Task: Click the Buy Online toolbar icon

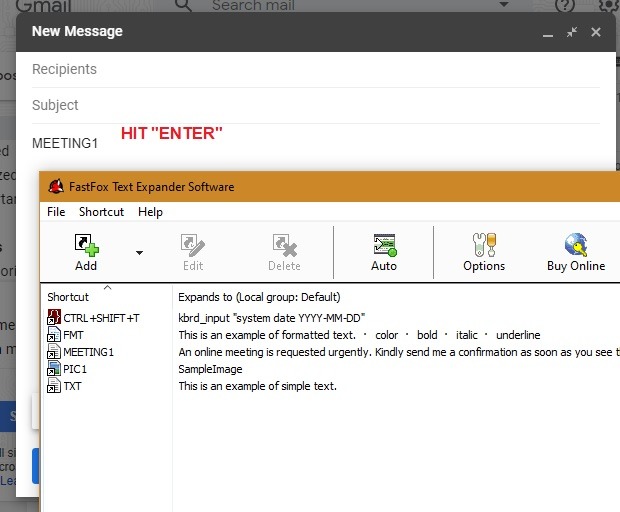Action: pyautogui.click(x=576, y=252)
